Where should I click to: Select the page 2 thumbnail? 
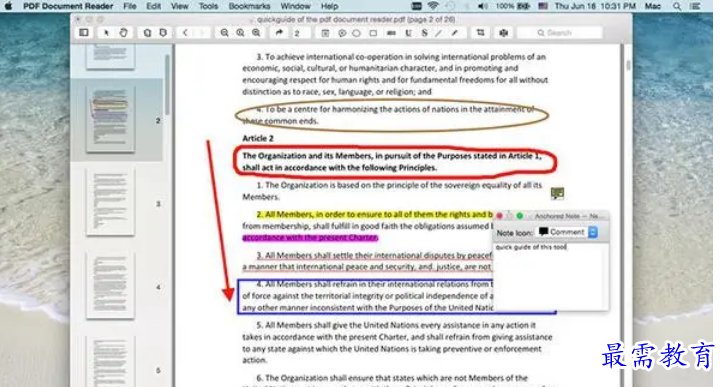click(111, 119)
